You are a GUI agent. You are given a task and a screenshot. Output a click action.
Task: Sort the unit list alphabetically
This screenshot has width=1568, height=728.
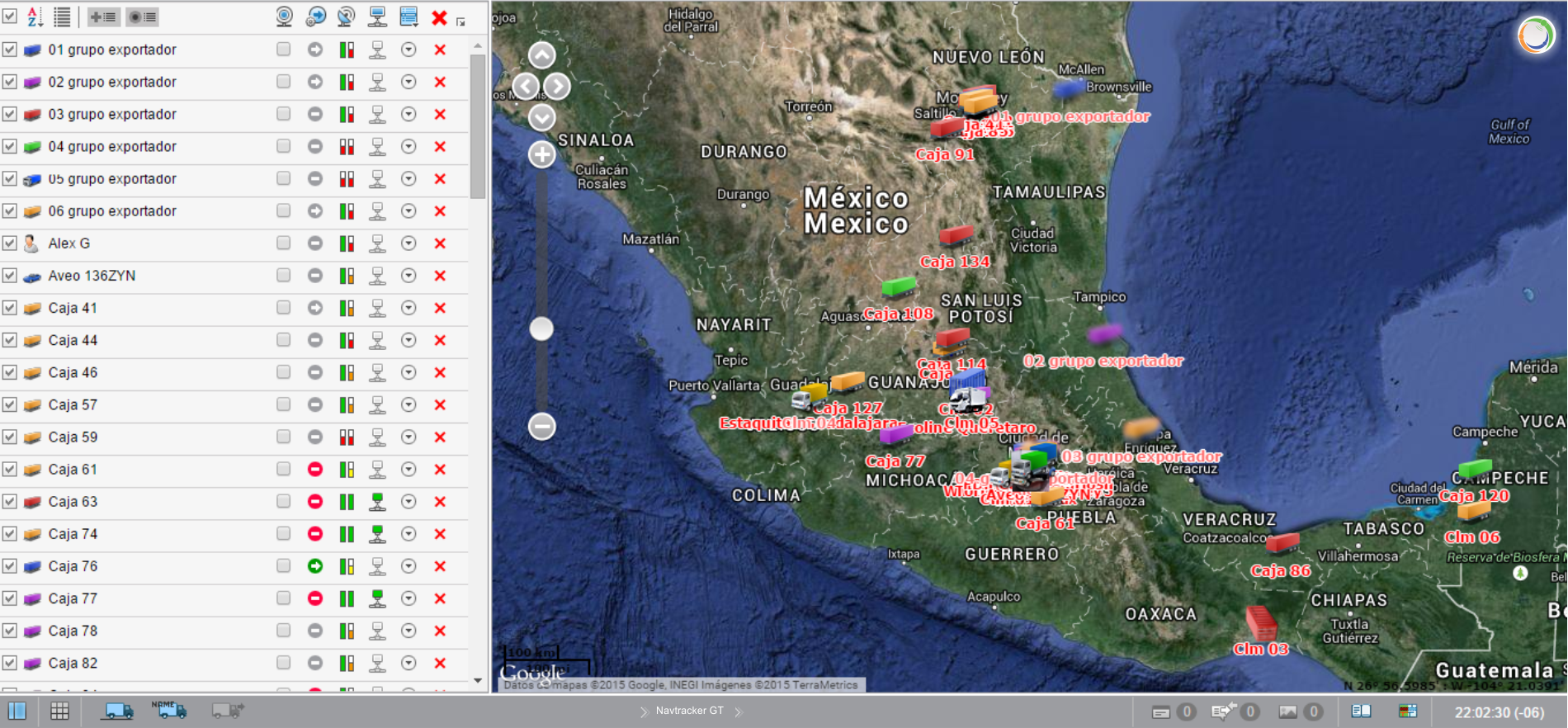coord(35,17)
